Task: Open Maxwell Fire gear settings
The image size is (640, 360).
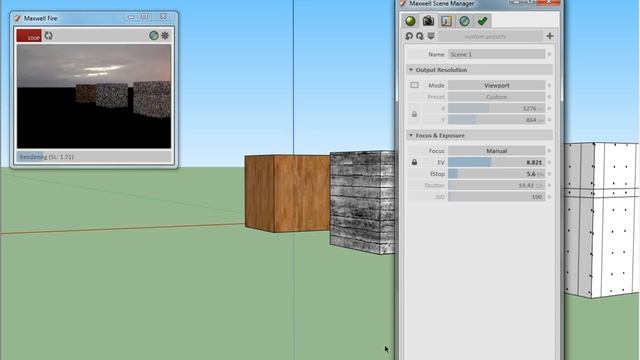Action: [165, 36]
